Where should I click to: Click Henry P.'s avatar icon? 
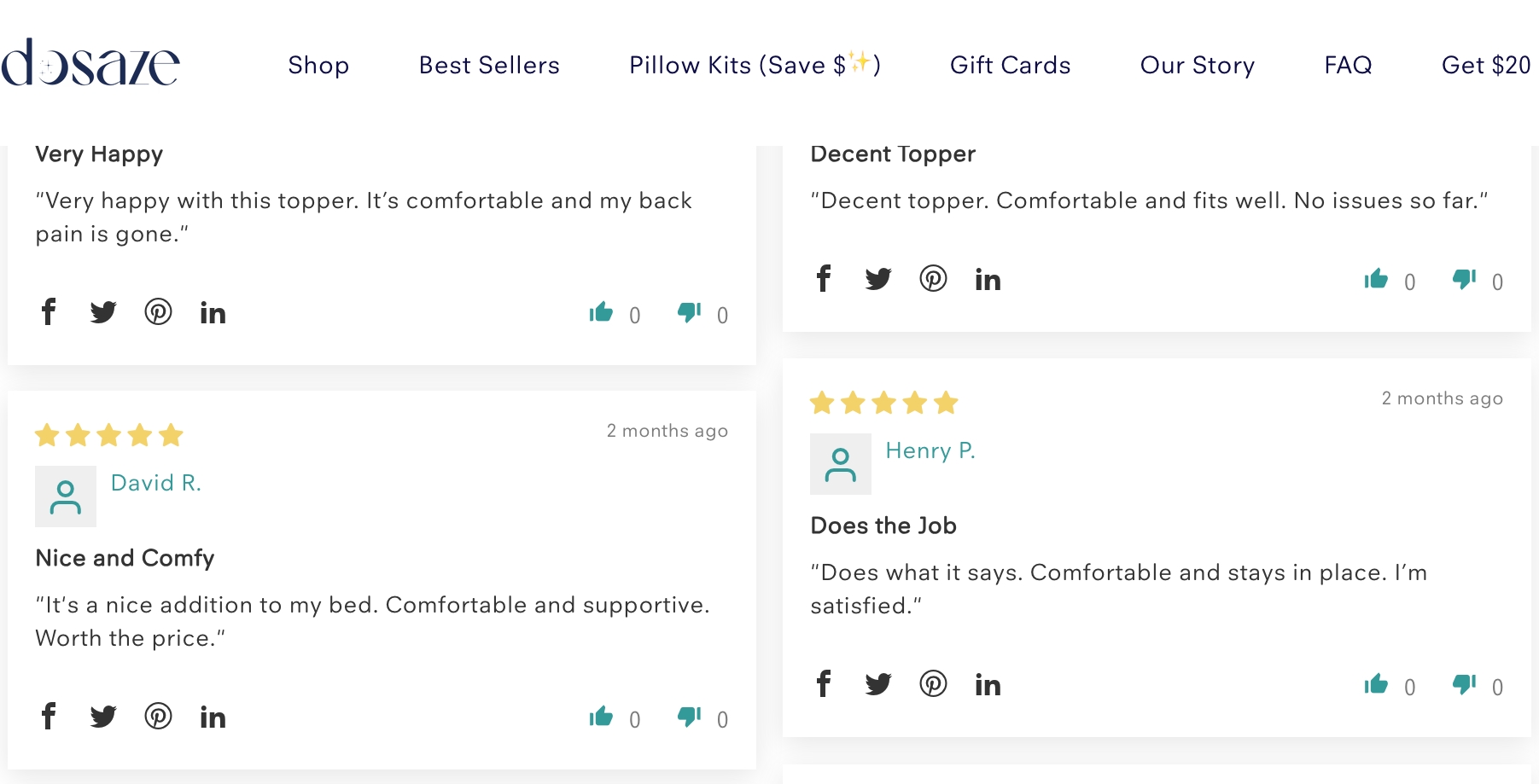[840, 463]
